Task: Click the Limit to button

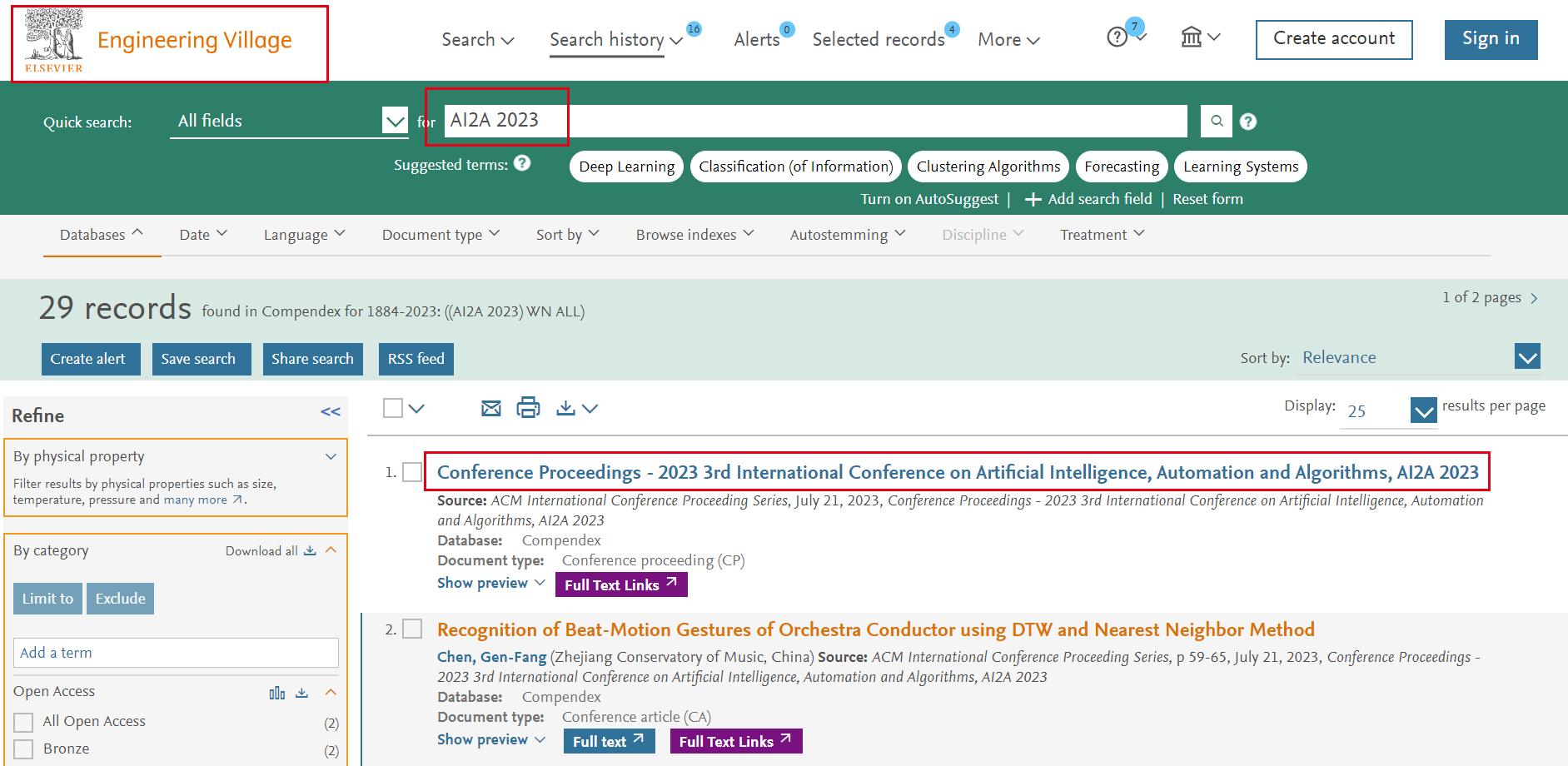Action: pos(47,599)
